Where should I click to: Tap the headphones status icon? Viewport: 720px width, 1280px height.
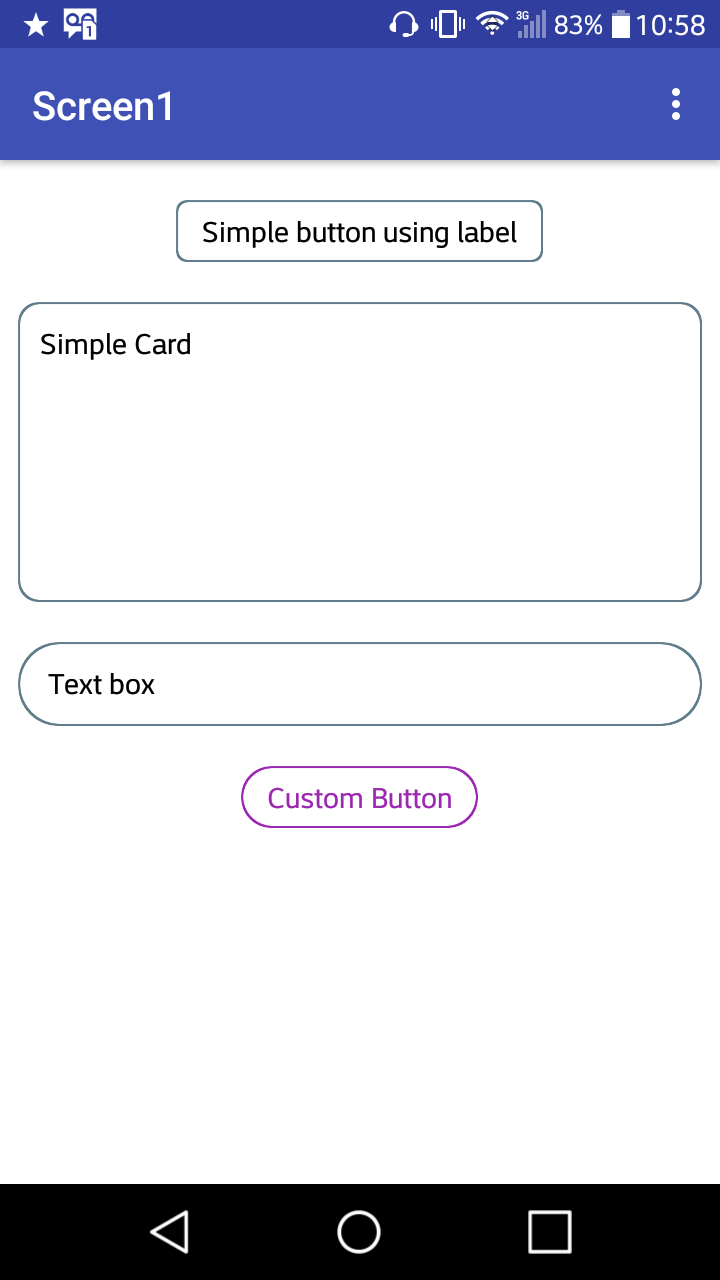click(x=403, y=25)
